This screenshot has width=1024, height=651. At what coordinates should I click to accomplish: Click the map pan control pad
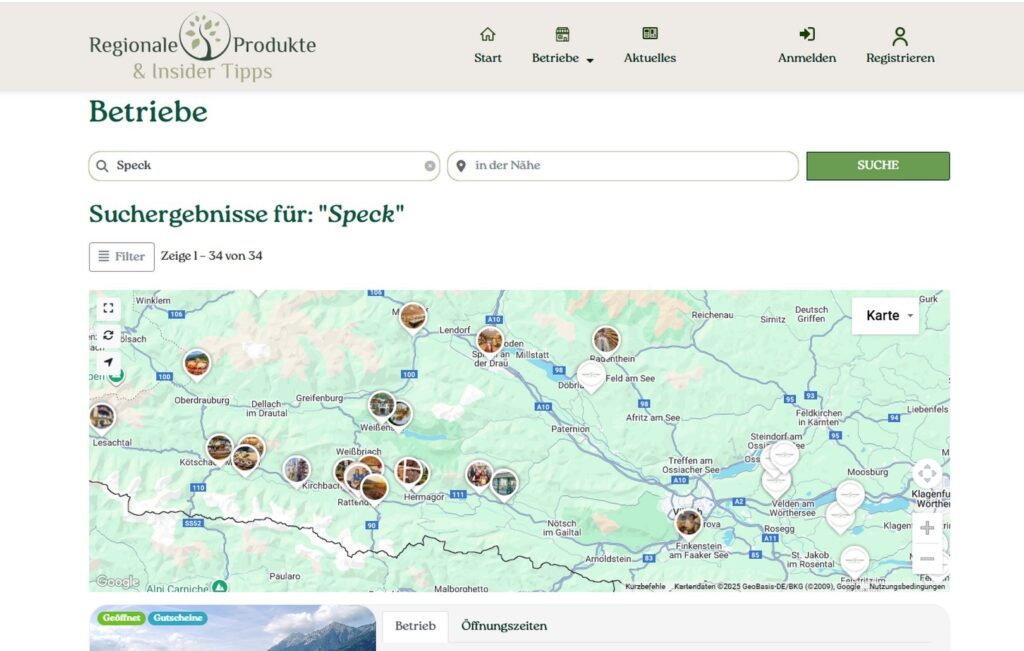coord(927,475)
